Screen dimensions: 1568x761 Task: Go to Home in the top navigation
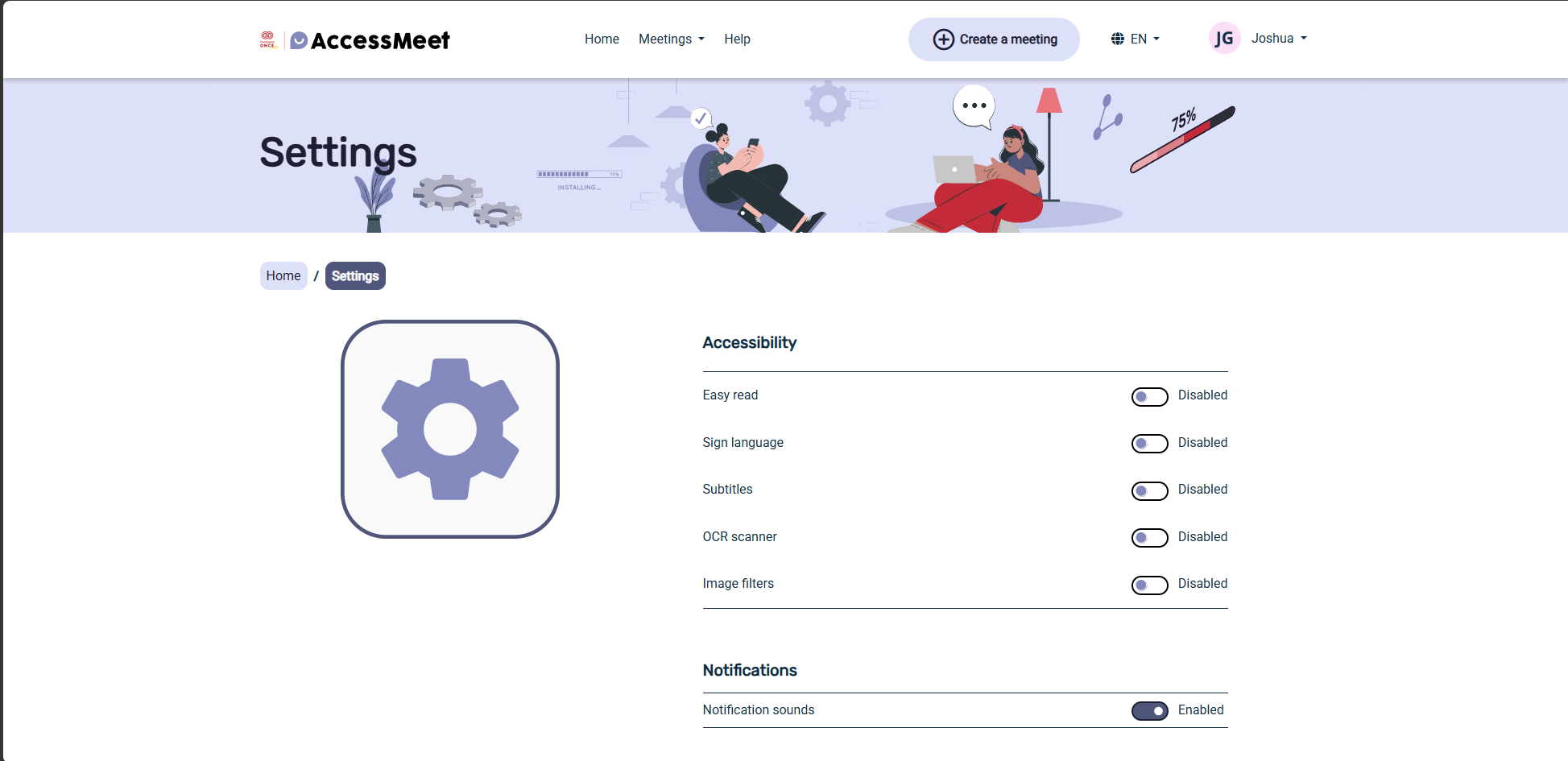[x=602, y=39]
